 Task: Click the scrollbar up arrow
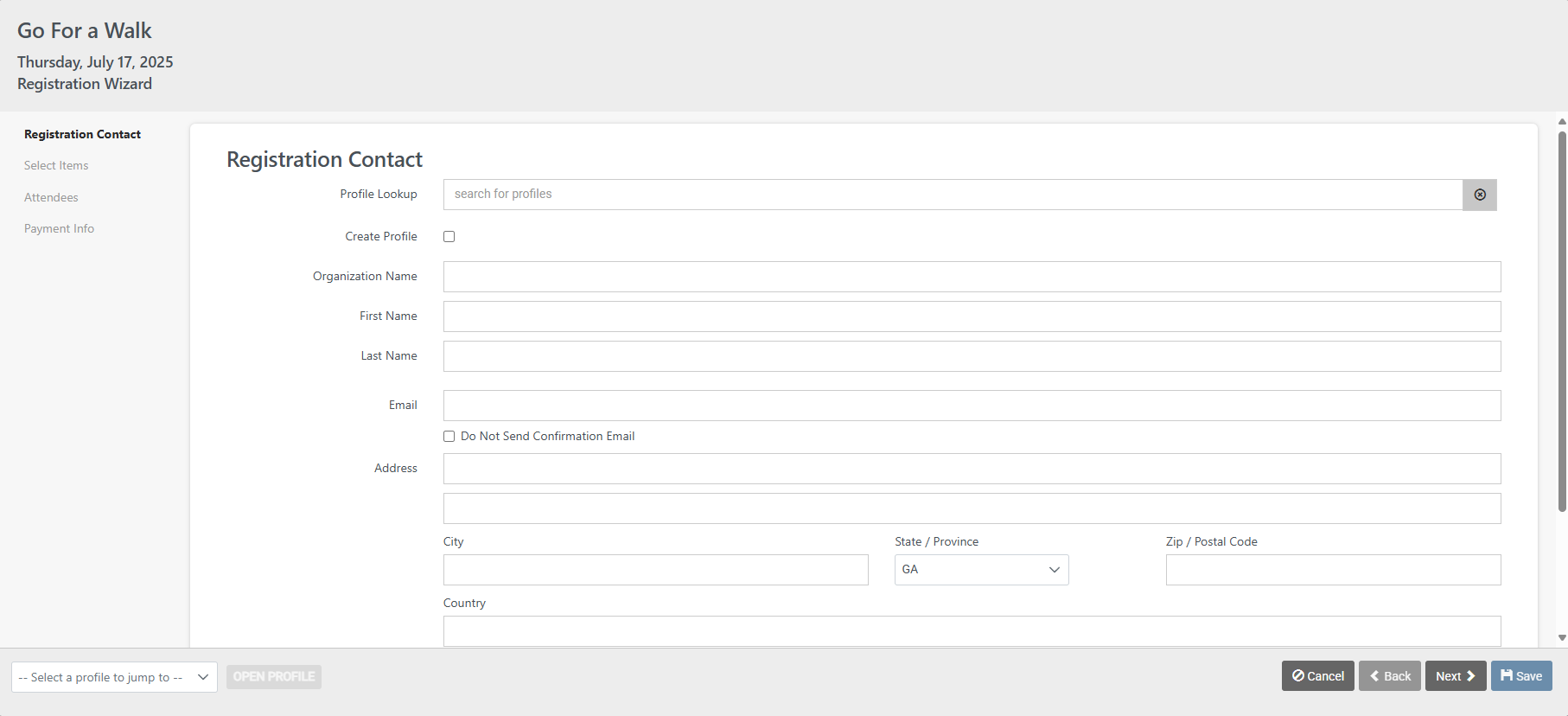pyautogui.click(x=1562, y=122)
